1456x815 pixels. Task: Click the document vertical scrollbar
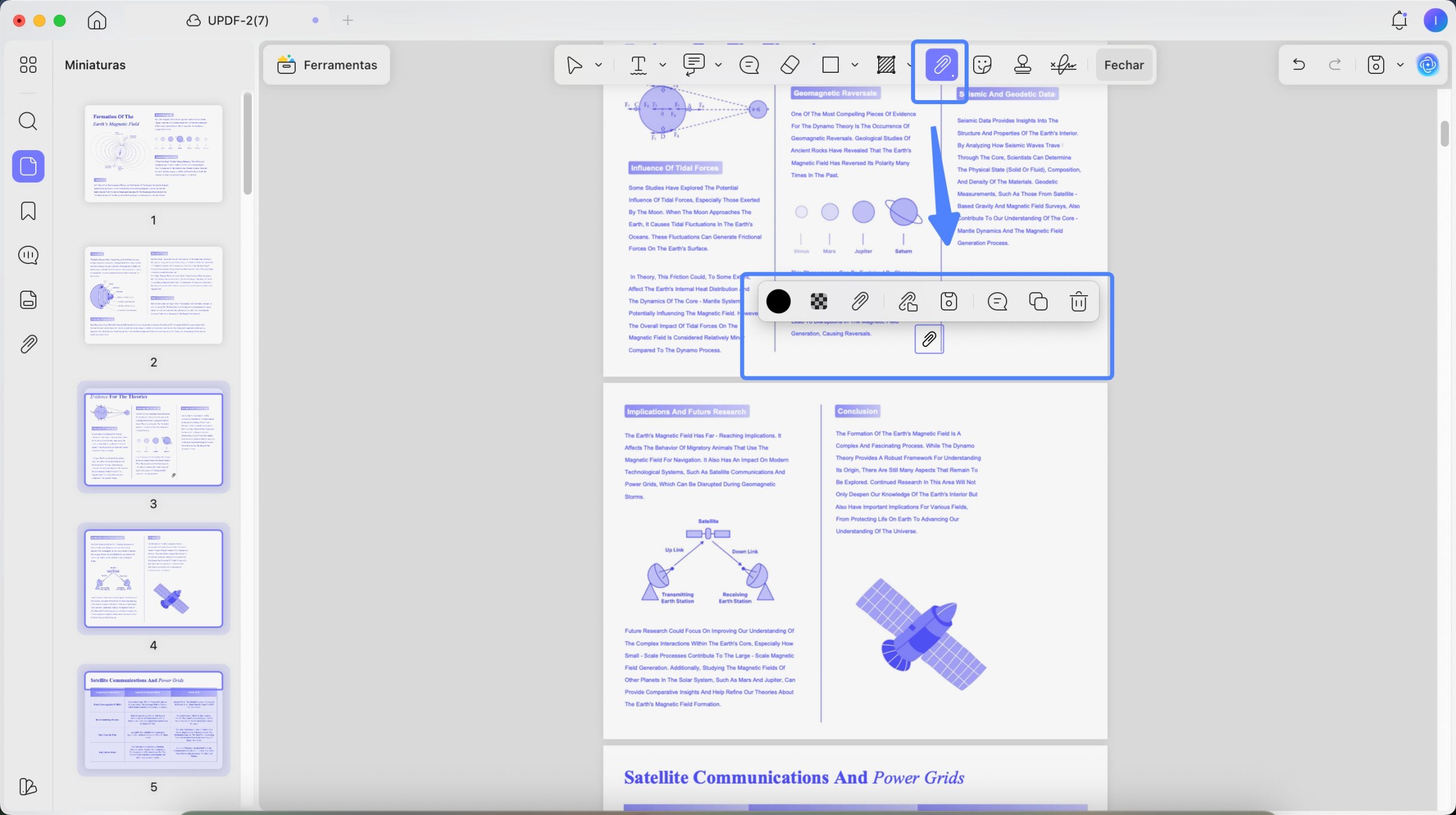tap(1445, 134)
